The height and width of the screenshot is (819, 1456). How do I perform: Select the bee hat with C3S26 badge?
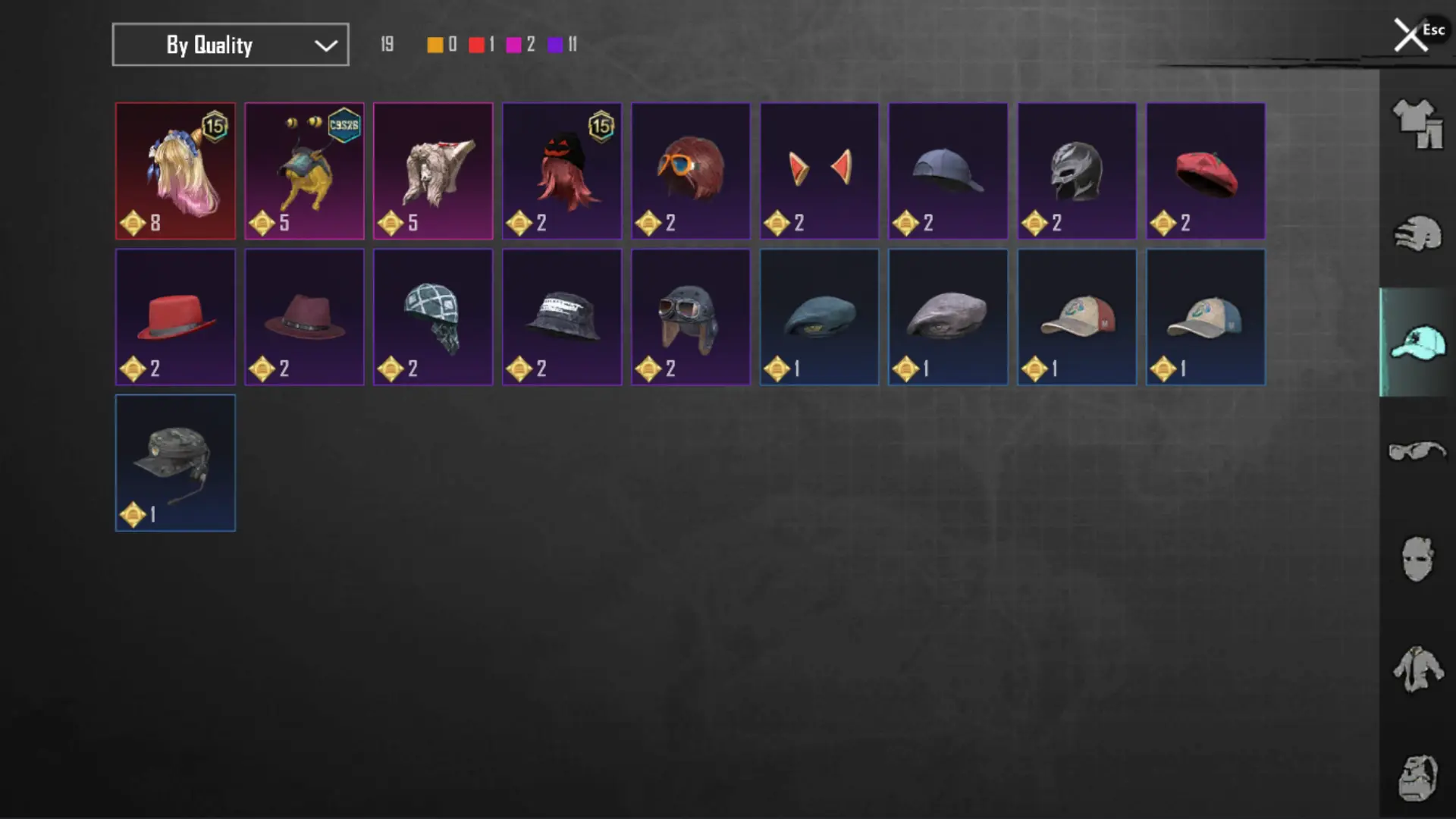pyautogui.click(x=304, y=171)
